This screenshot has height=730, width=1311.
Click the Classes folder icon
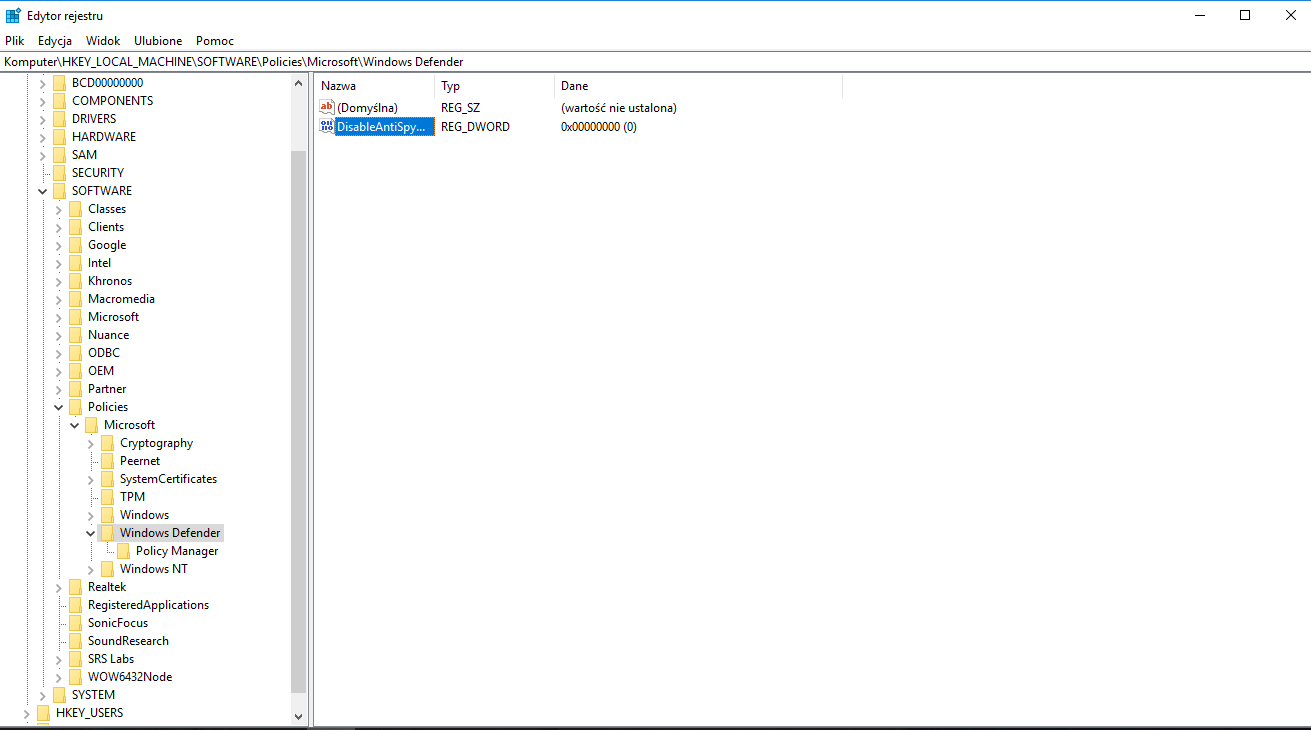pos(75,209)
